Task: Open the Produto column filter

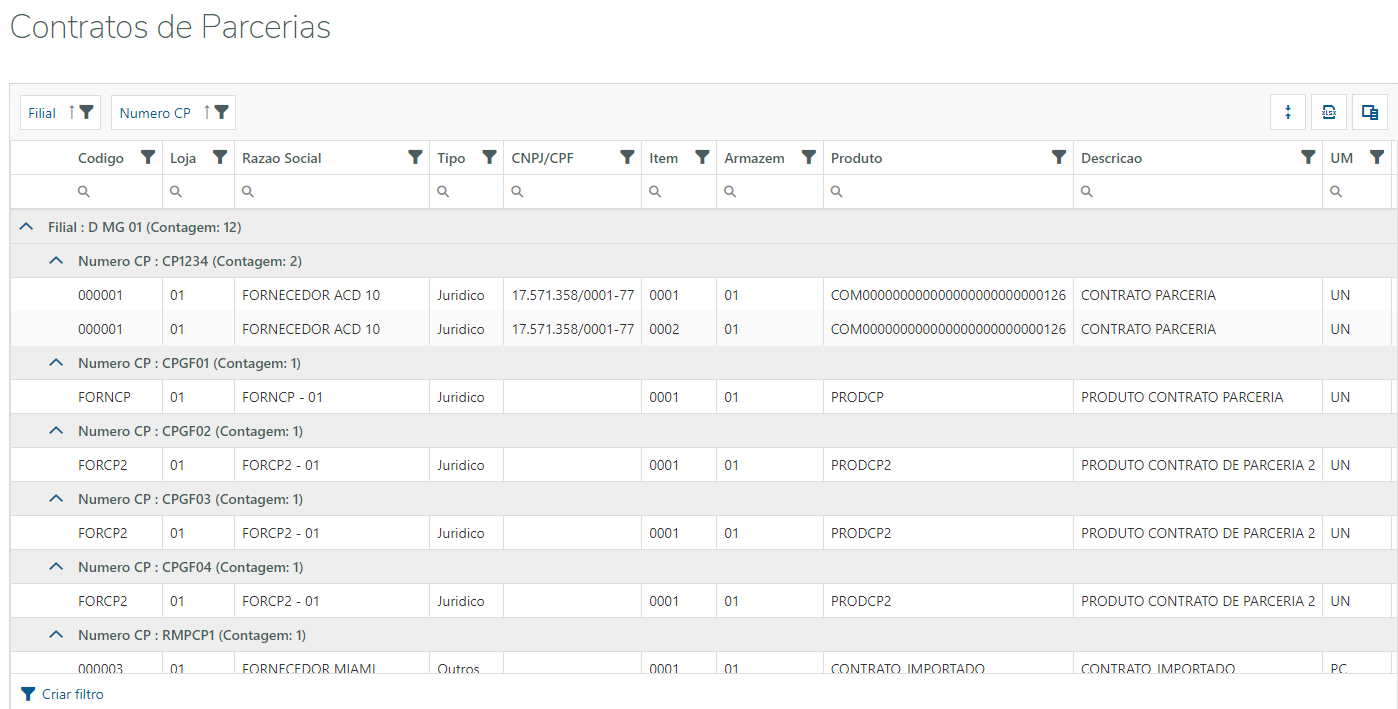Action: [x=1059, y=157]
